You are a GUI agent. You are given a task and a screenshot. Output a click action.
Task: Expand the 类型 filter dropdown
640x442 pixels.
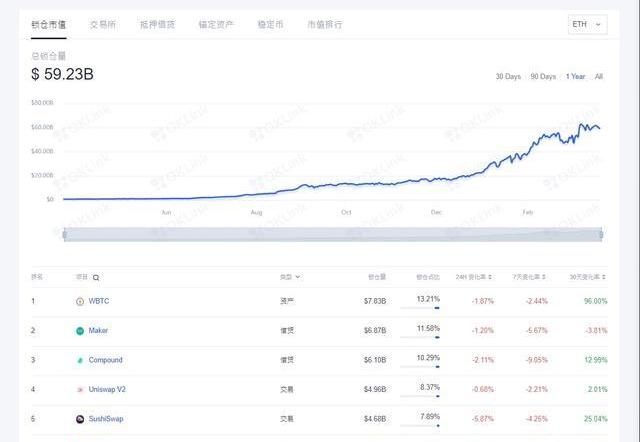[297, 277]
